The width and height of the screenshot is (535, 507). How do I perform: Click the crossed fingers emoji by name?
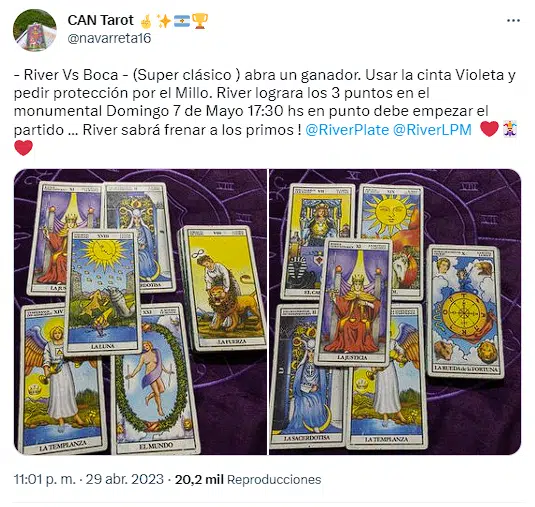pyautogui.click(x=146, y=21)
